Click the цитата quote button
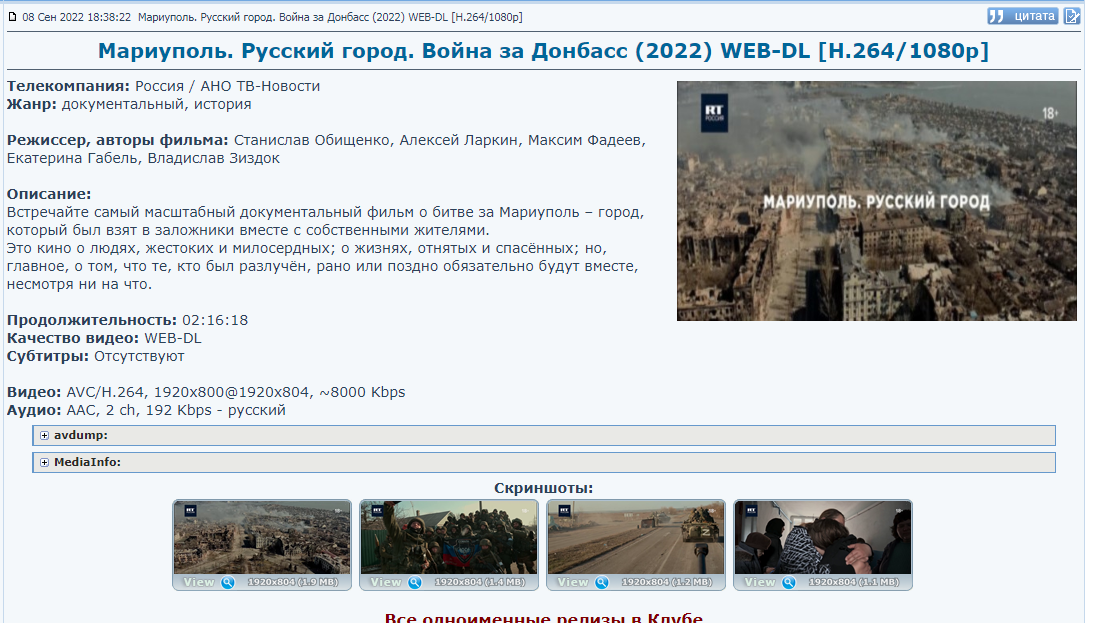This screenshot has height=623, width=1098. coord(1022,16)
